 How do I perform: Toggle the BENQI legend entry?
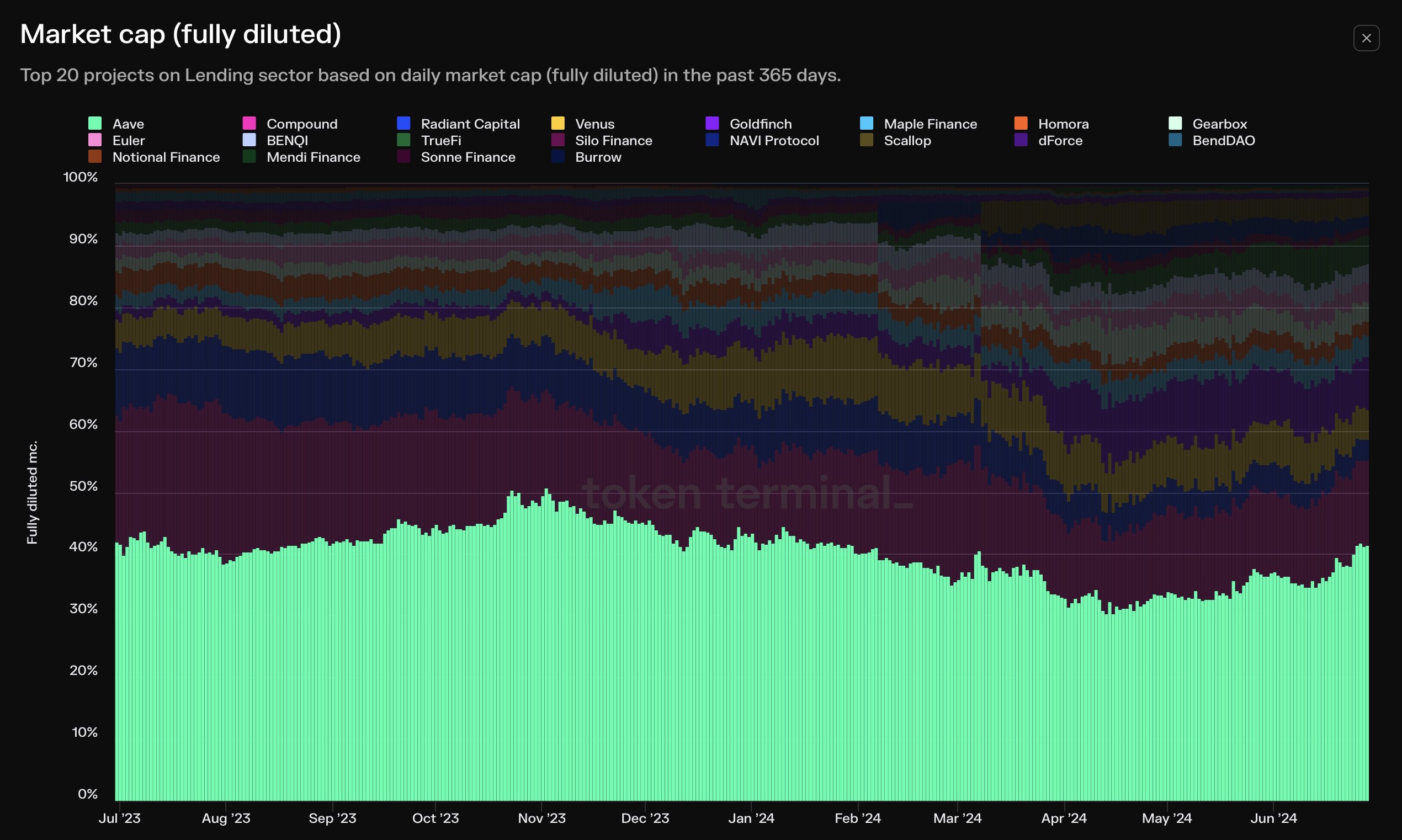click(275, 140)
